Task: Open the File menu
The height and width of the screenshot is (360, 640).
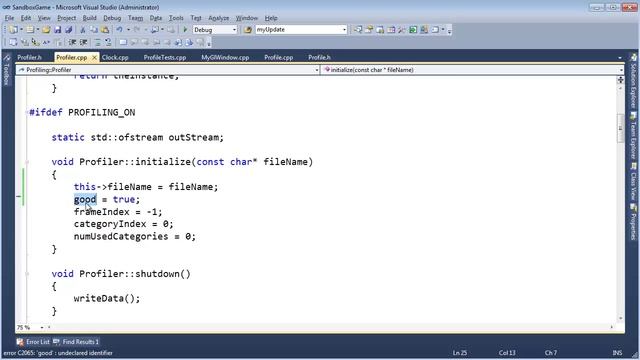Action: (9, 18)
